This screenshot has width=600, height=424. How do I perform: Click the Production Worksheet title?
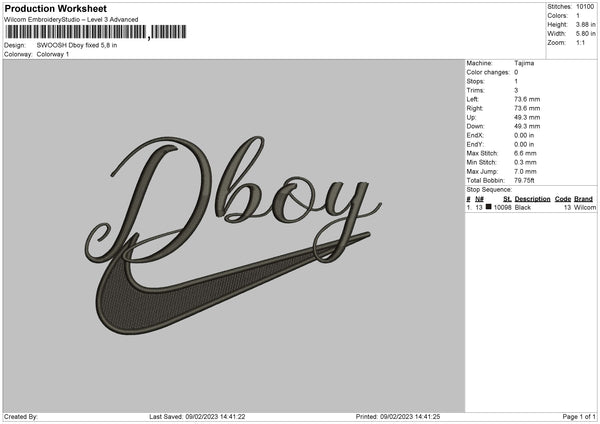coord(55,9)
